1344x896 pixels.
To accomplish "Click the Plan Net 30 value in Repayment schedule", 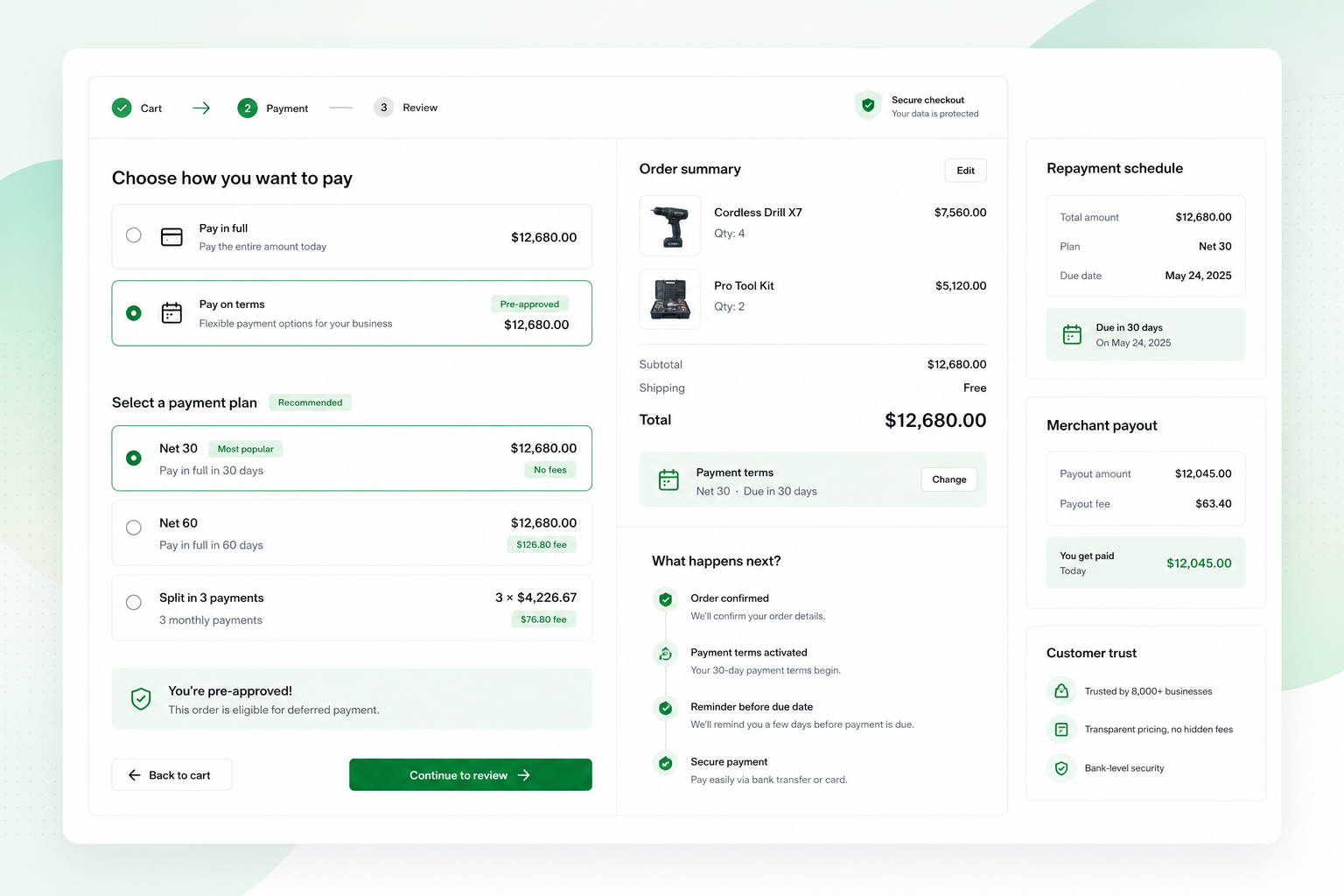I will [1214, 247].
